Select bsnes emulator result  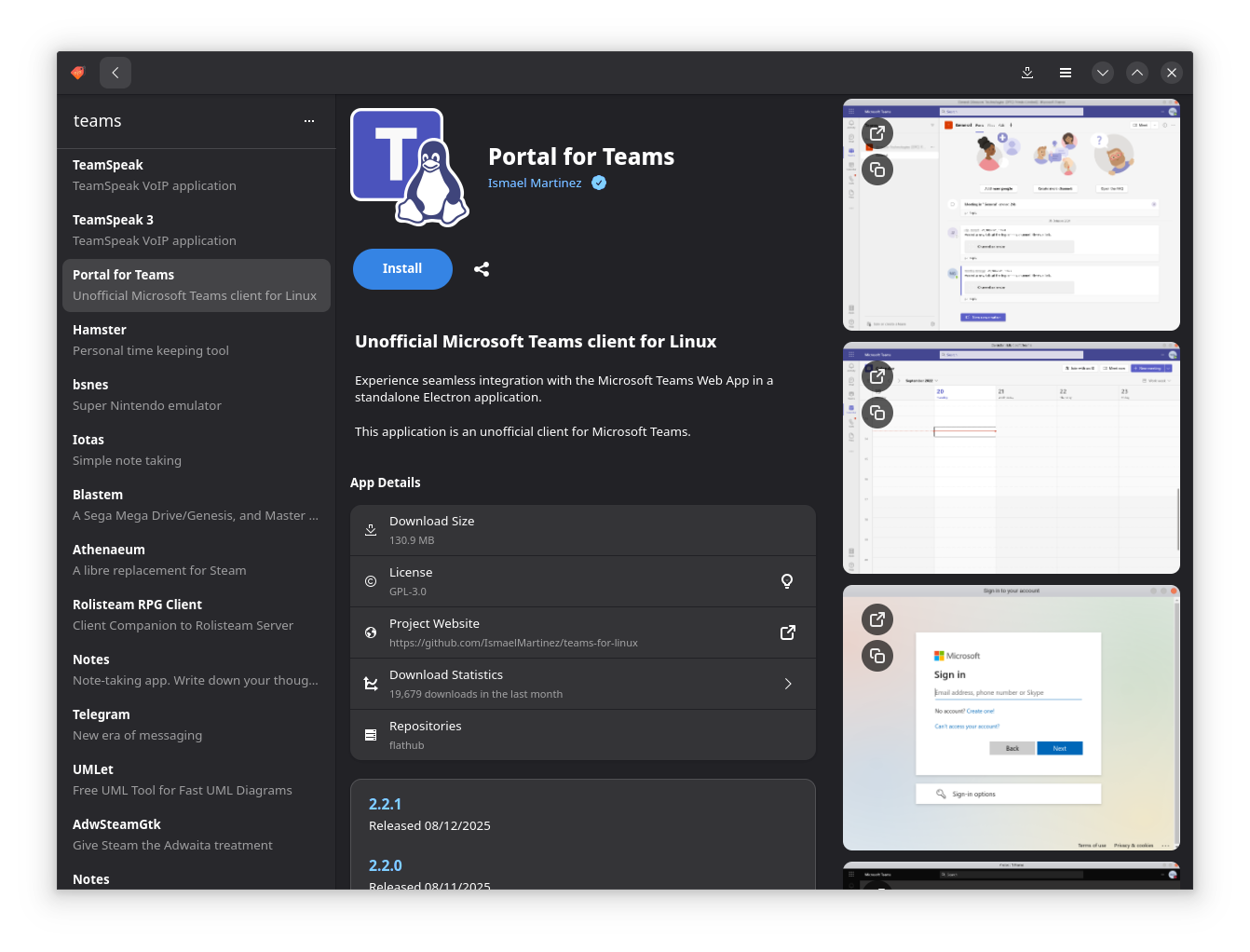click(197, 395)
